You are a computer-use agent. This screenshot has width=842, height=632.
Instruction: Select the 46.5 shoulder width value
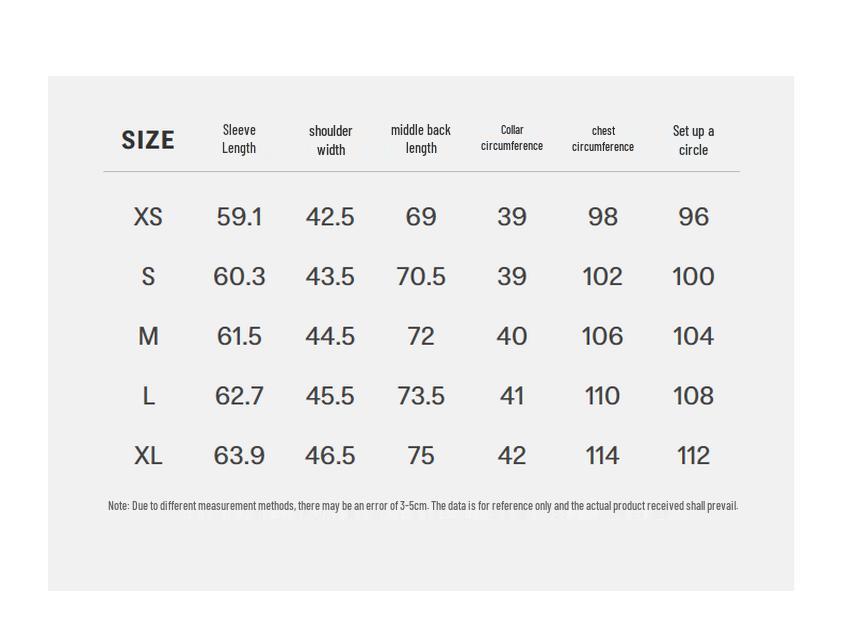click(330, 456)
